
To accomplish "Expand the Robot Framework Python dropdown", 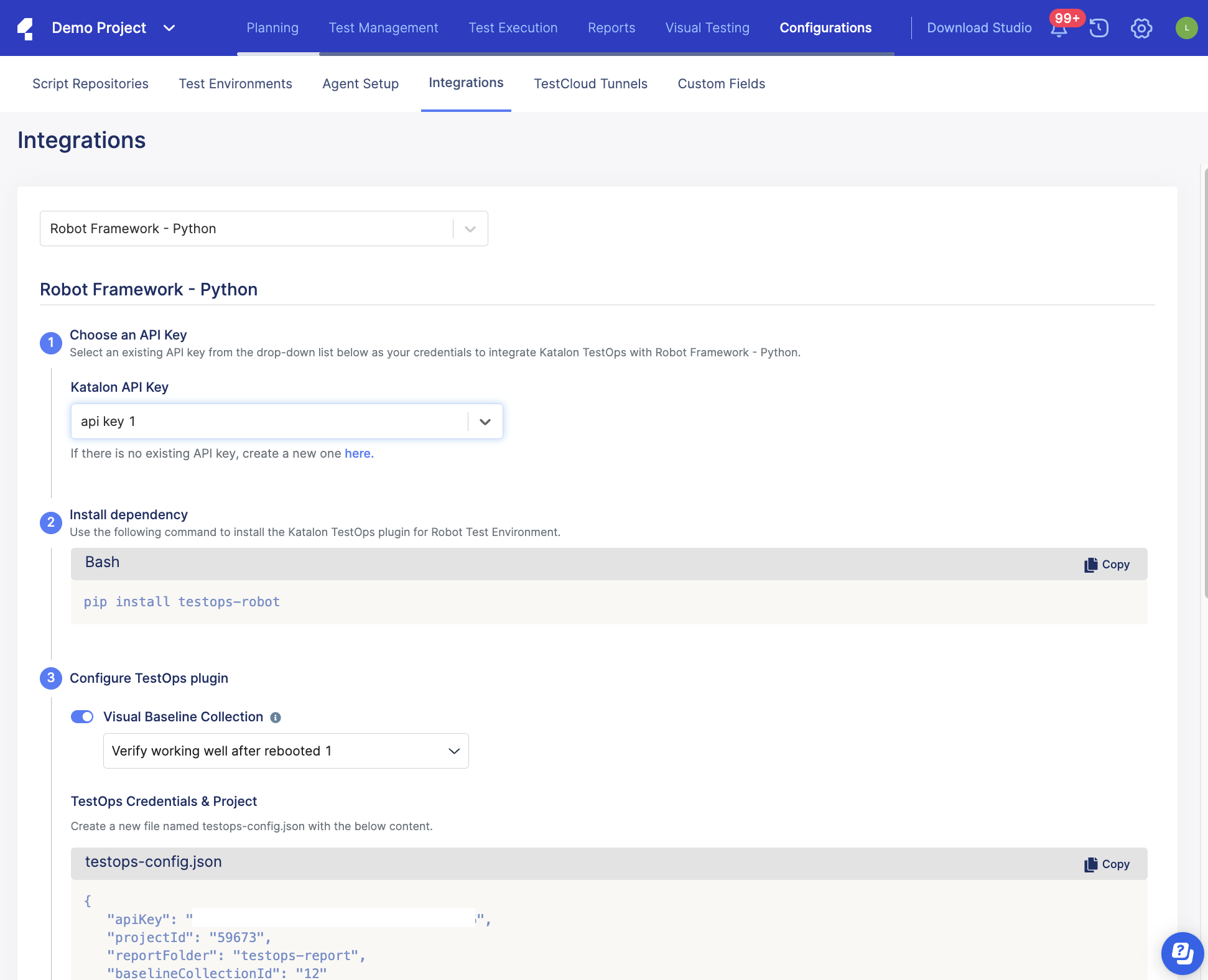I will coord(470,228).
